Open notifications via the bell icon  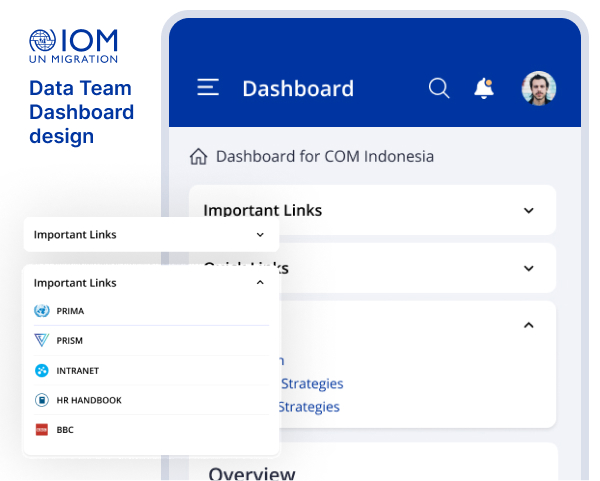tap(484, 88)
